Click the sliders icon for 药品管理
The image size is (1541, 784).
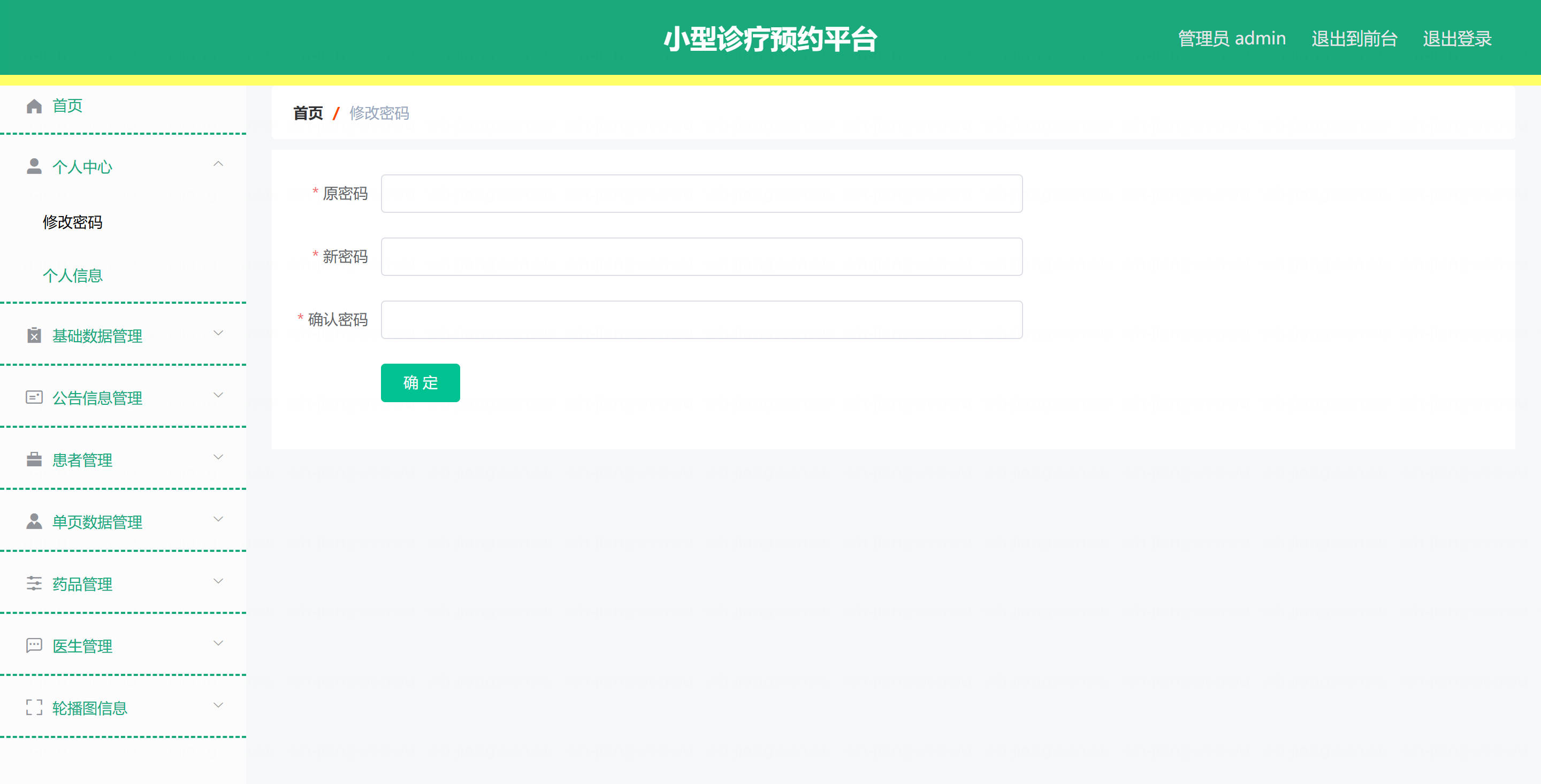pyautogui.click(x=34, y=583)
